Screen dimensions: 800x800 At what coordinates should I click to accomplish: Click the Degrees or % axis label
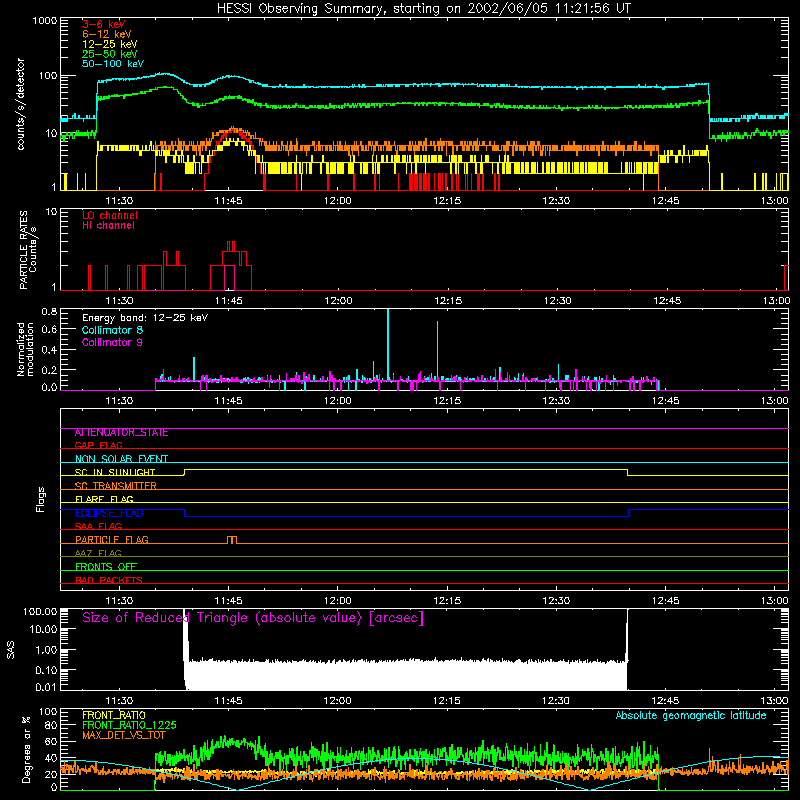pos(26,749)
